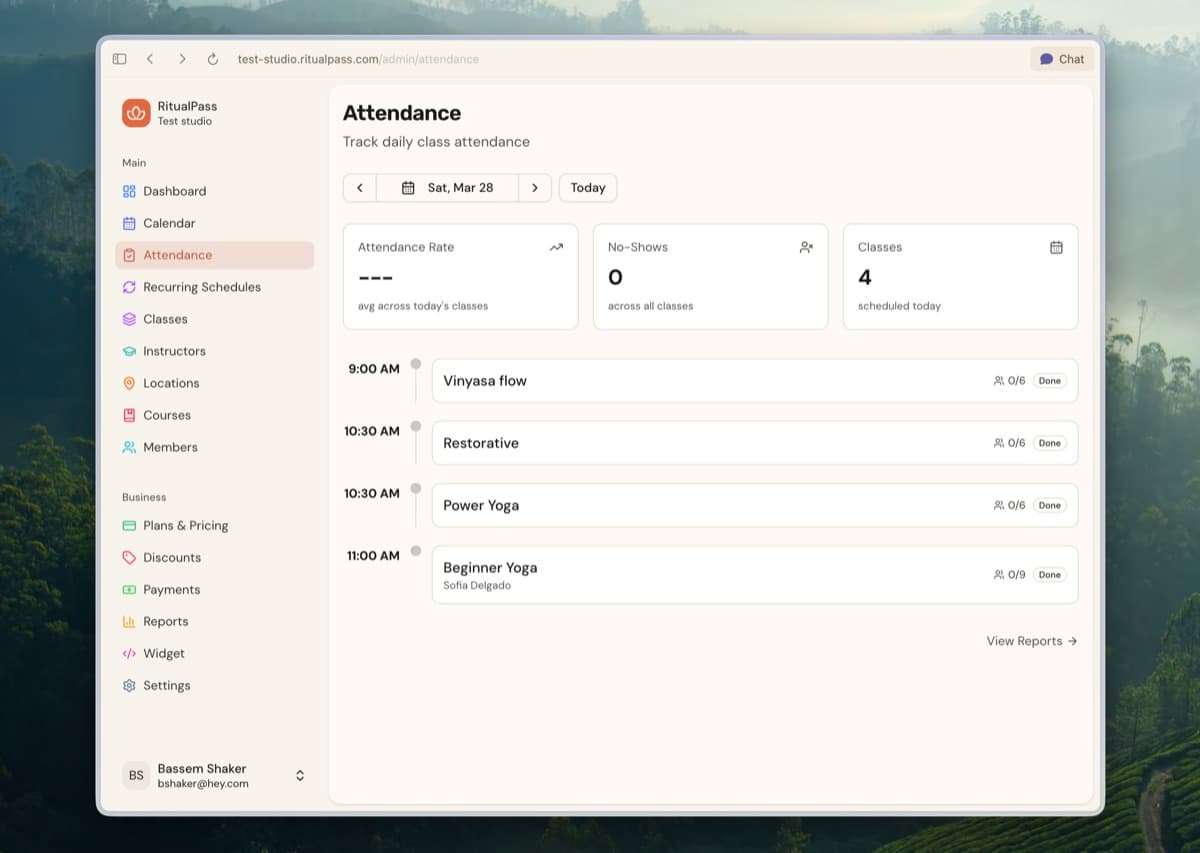Click the Classes card calendar icon
1200x853 pixels.
tap(1056, 247)
